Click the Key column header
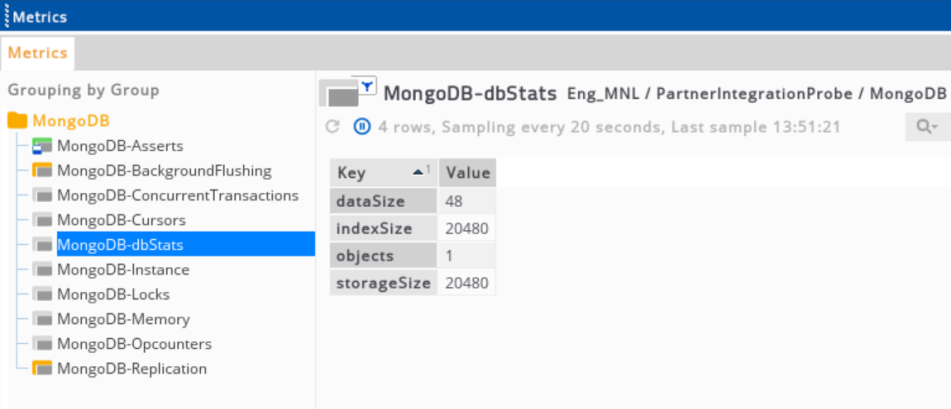Viewport: 951px width, 409px height. coord(383,172)
